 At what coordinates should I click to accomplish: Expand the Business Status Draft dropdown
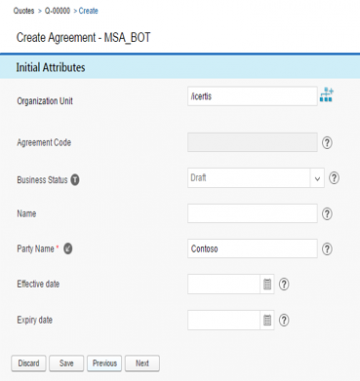(x=317, y=178)
